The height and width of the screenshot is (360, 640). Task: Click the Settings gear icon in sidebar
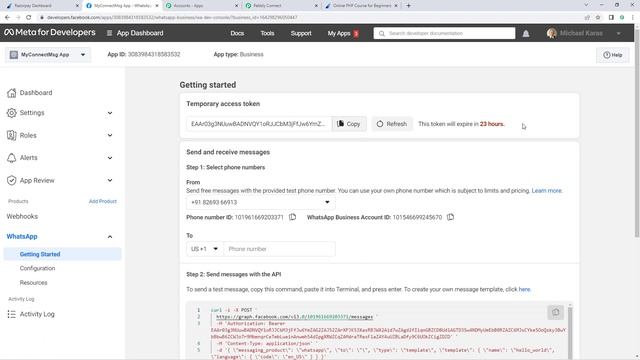(11, 113)
